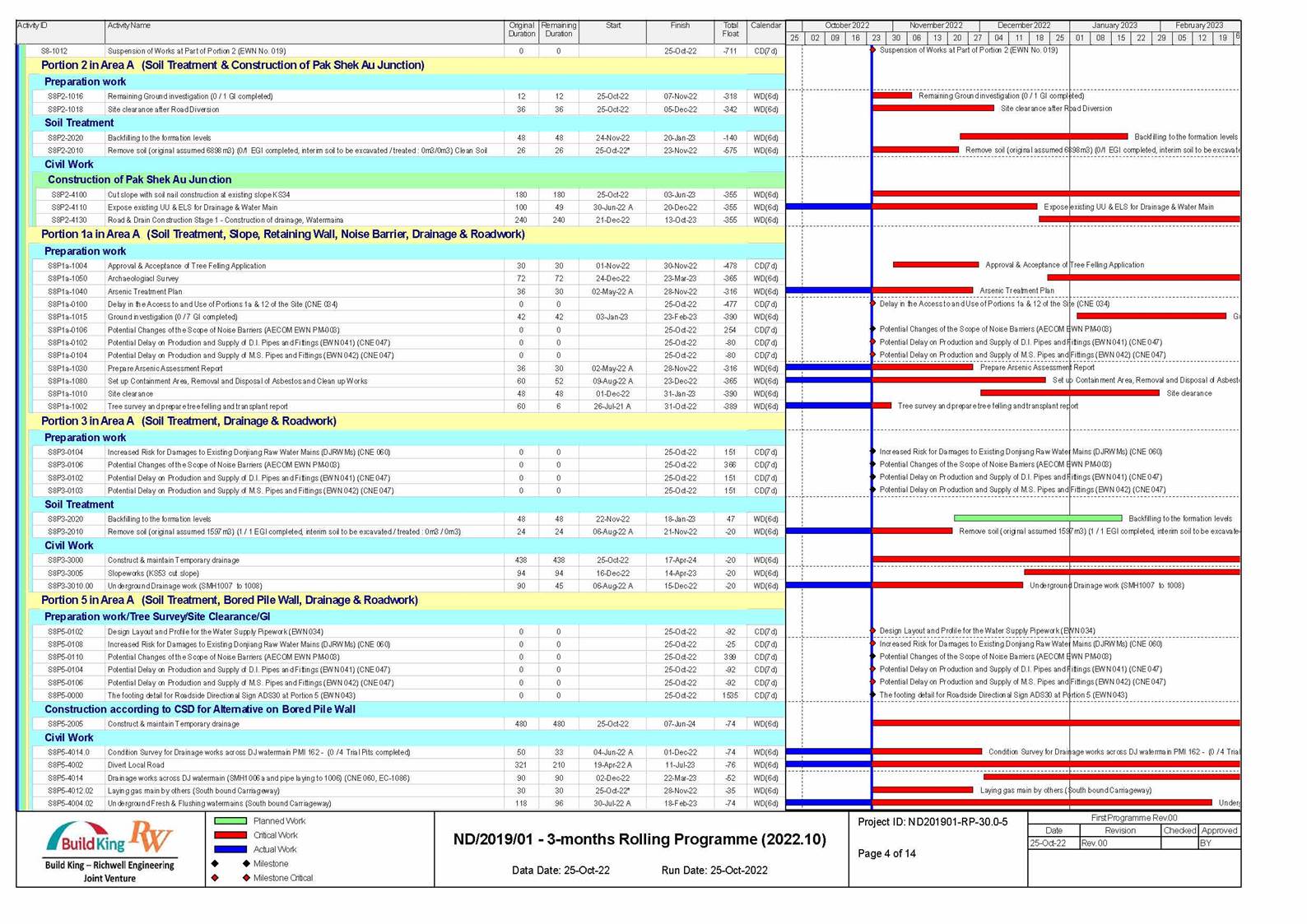Click the Build King RW joint venture logo
The image size is (1307, 924).
tap(109, 852)
